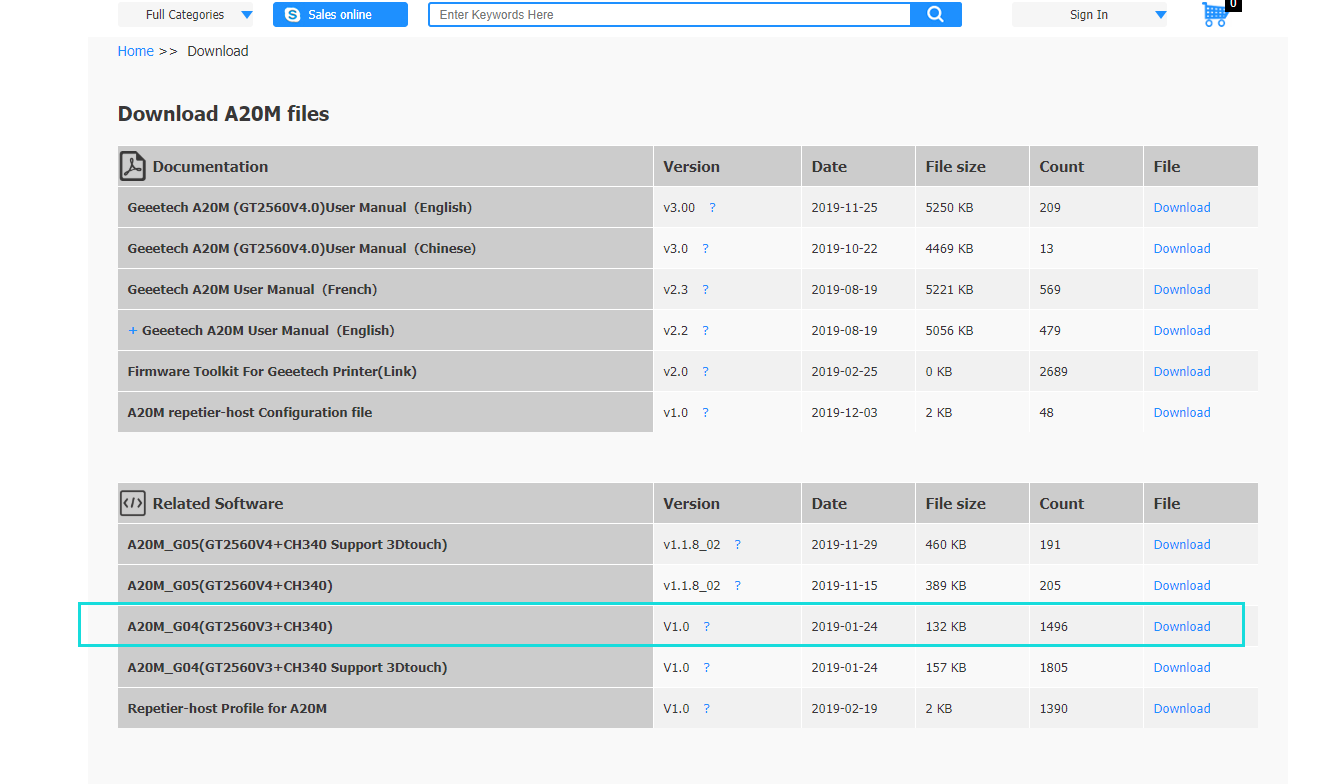This screenshot has height=784, width=1319.
Task: Click the search magnifier button
Action: pyautogui.click(x=935, y=14)
